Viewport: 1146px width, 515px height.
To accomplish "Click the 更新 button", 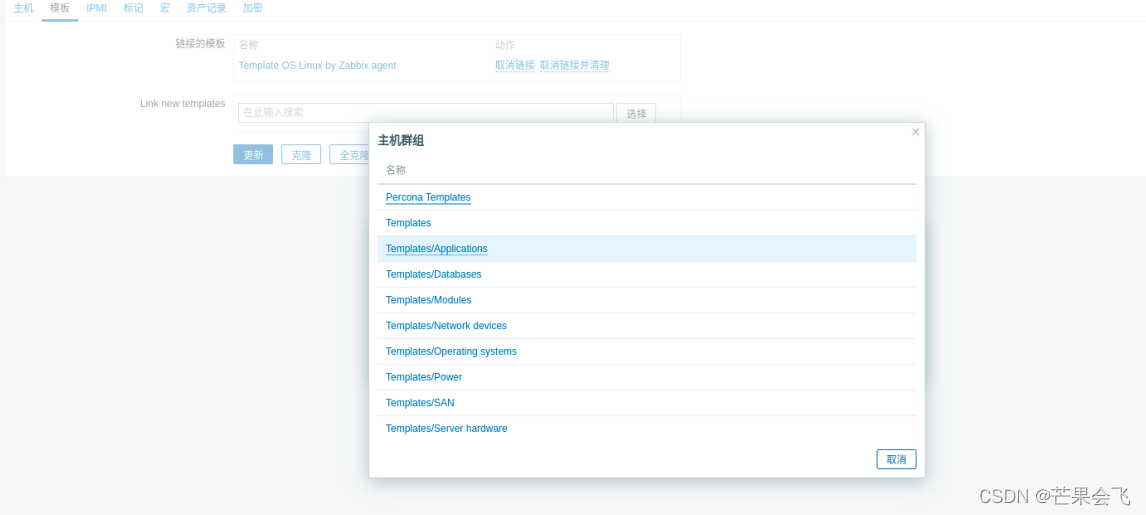I will click(x=253, y=155).
